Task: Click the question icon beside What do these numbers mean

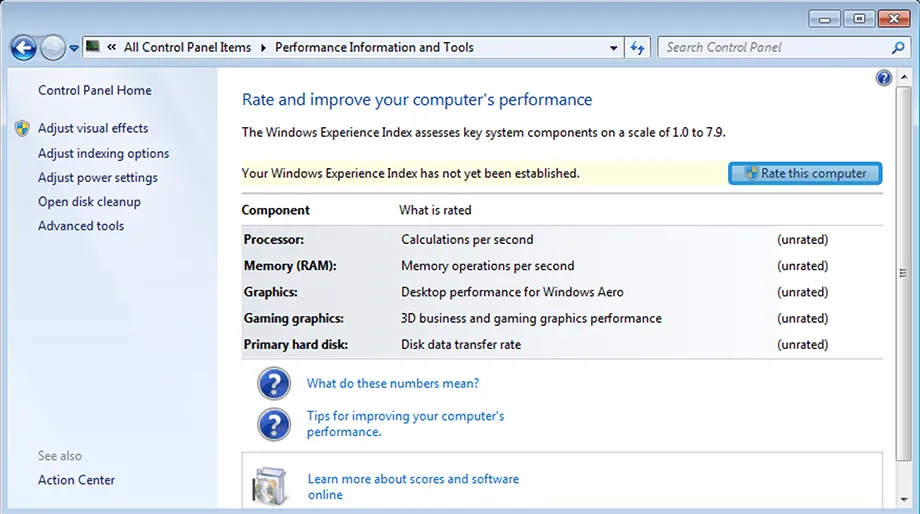Action: click(274, 384)
